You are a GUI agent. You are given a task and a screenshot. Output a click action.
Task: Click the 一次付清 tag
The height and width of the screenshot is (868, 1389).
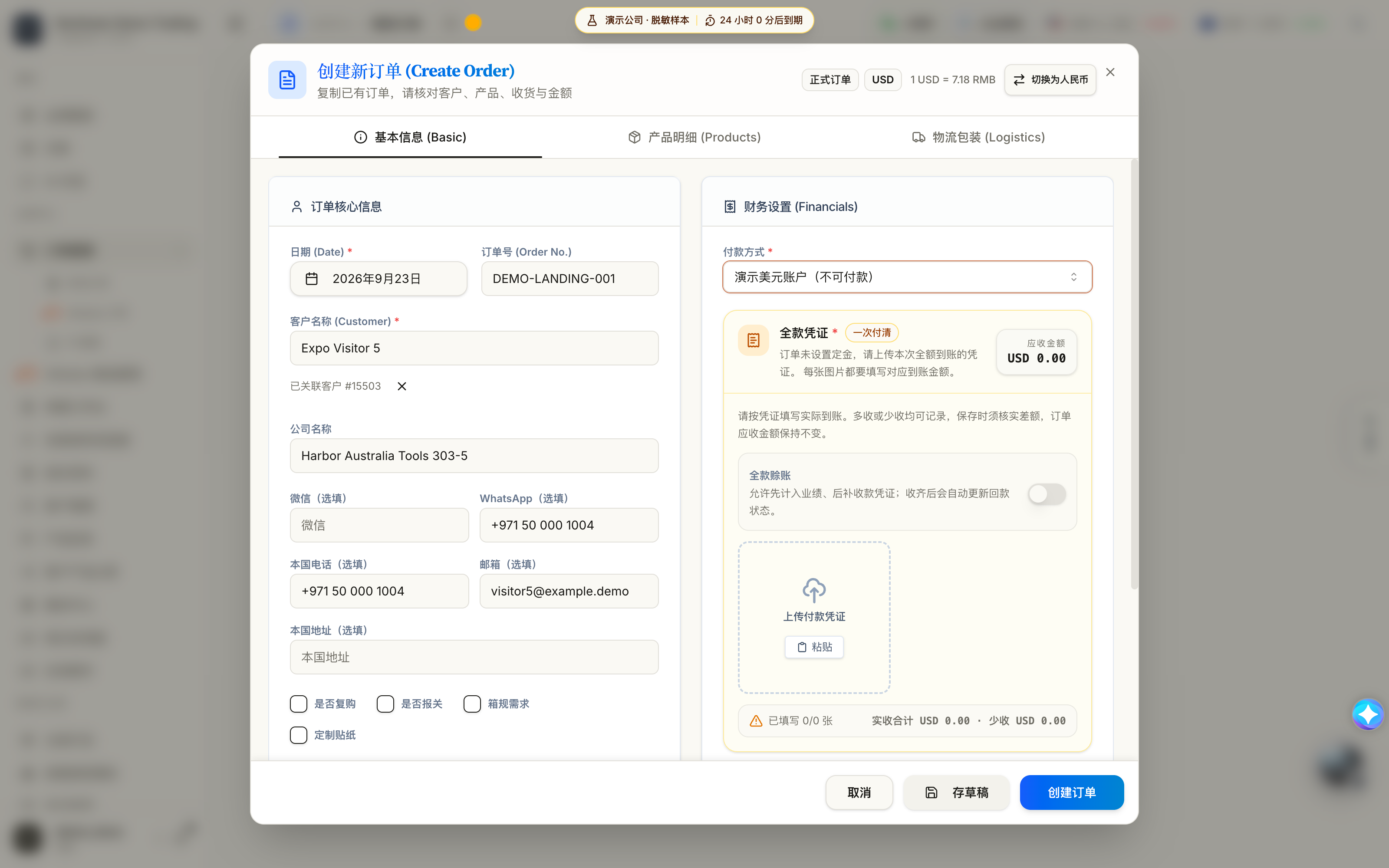coord(871,333)
